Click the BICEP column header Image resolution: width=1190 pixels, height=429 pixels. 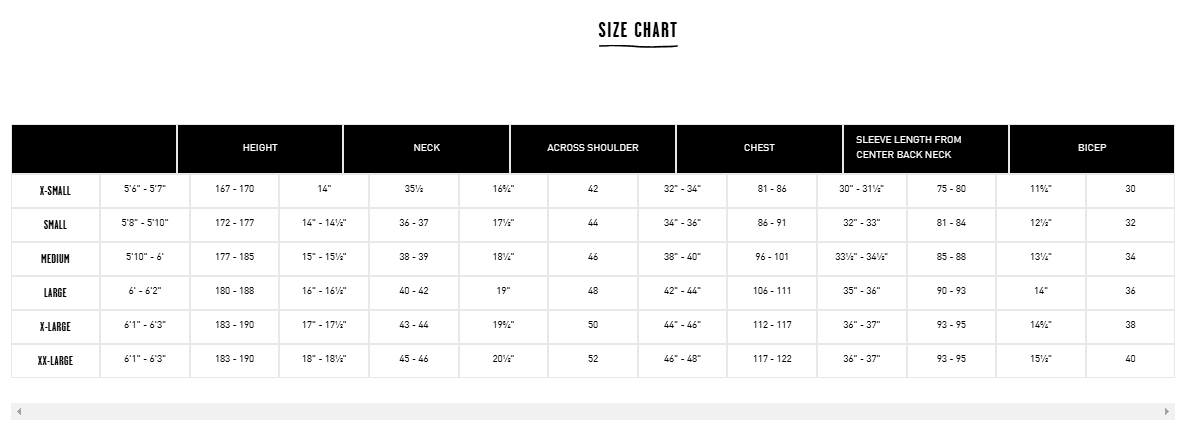(1092, 148)
